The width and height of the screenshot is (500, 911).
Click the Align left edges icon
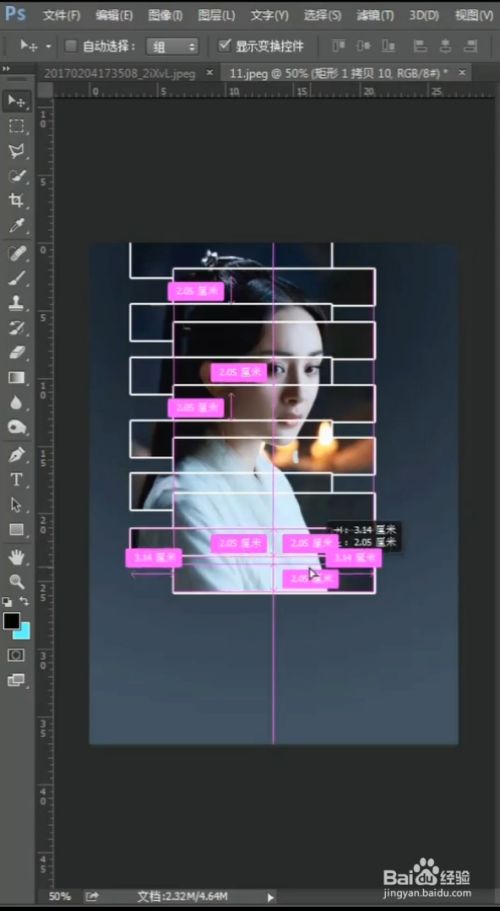[420, 46]
